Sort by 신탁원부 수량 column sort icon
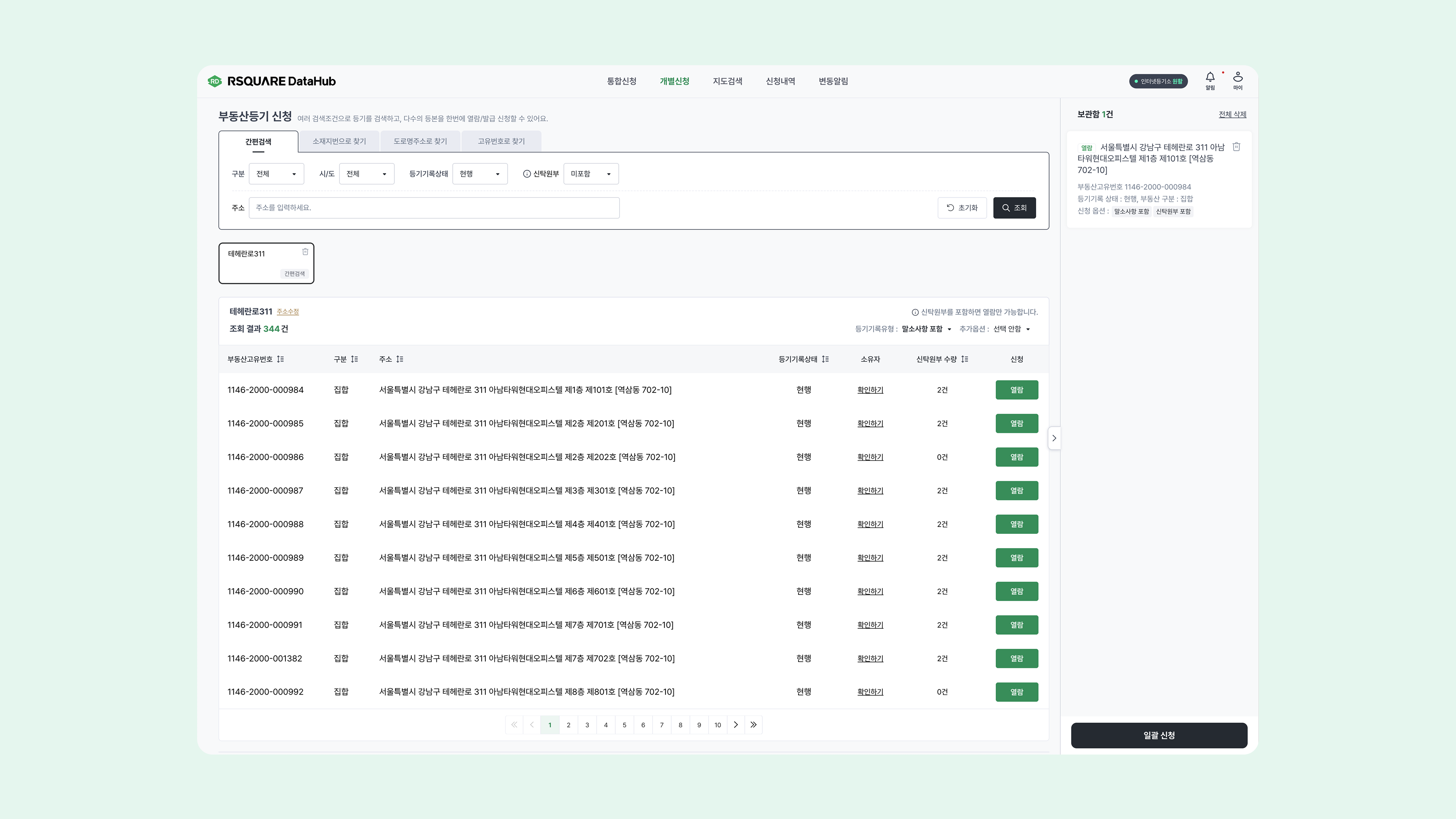 point(964,359)
